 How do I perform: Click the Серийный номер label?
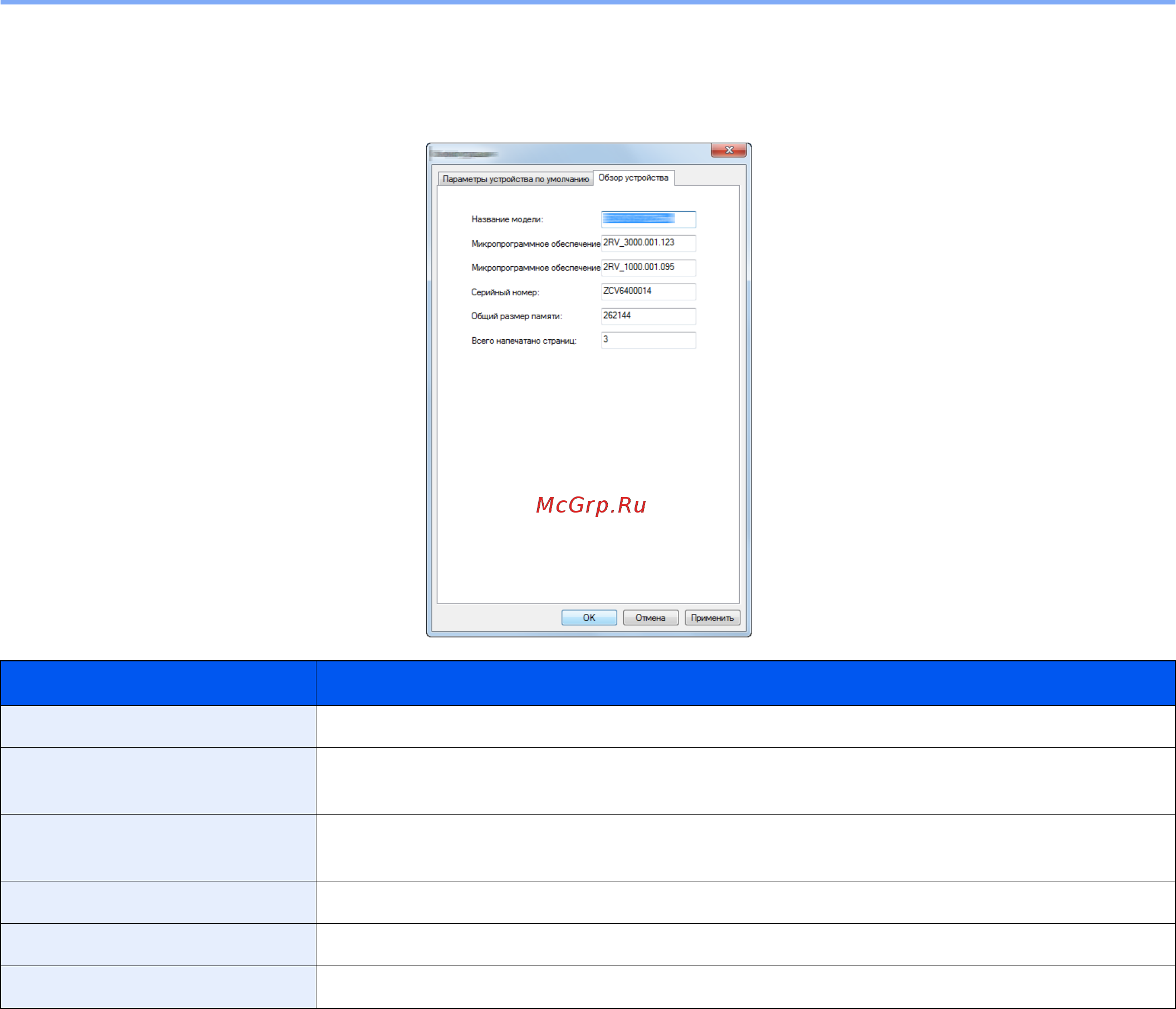tap(505, 293)
